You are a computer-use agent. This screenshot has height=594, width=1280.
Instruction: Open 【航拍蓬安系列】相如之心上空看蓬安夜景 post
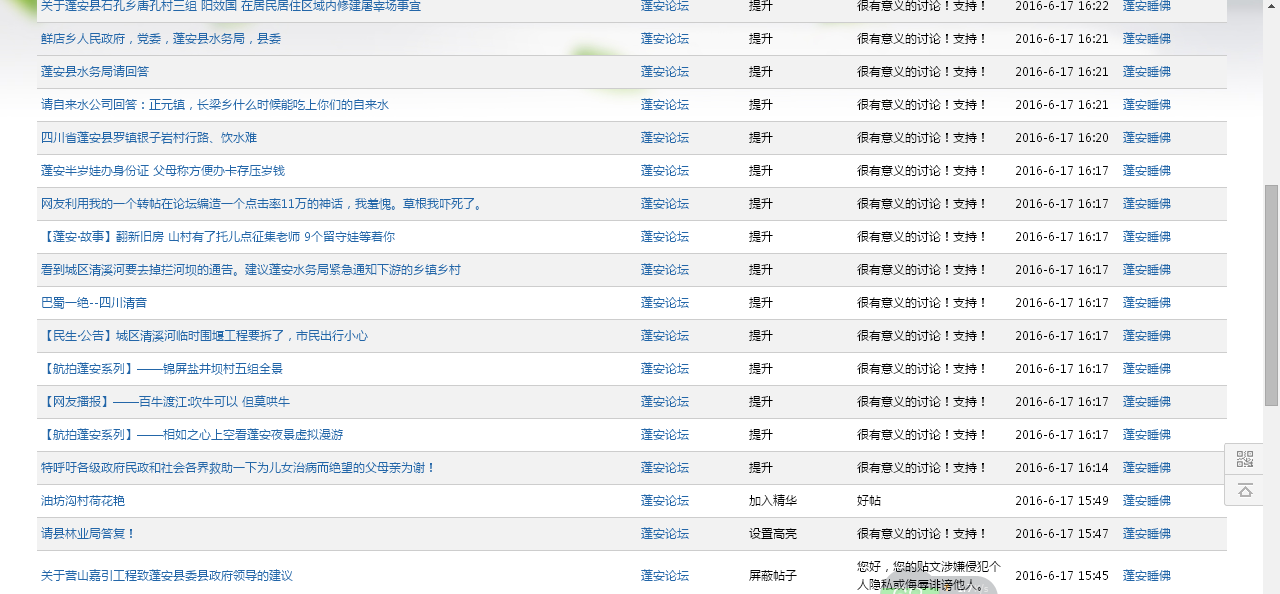coord(192,435)
